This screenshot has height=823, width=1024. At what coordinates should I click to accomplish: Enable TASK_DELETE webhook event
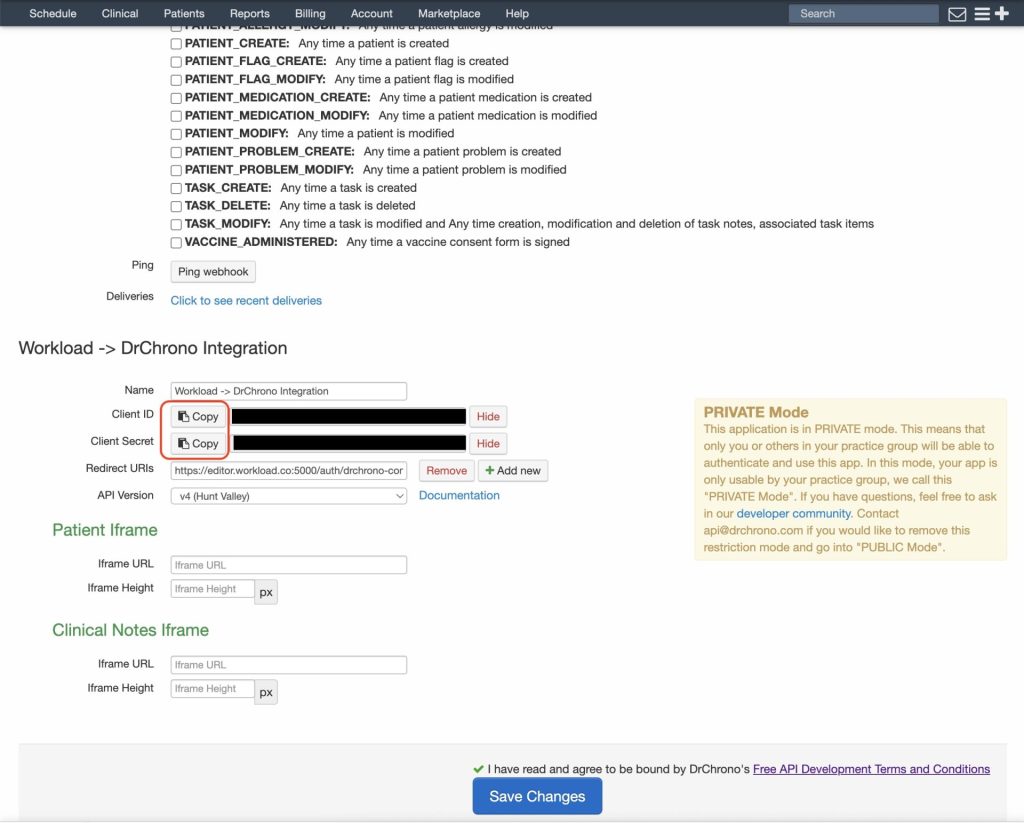[176, 206]
